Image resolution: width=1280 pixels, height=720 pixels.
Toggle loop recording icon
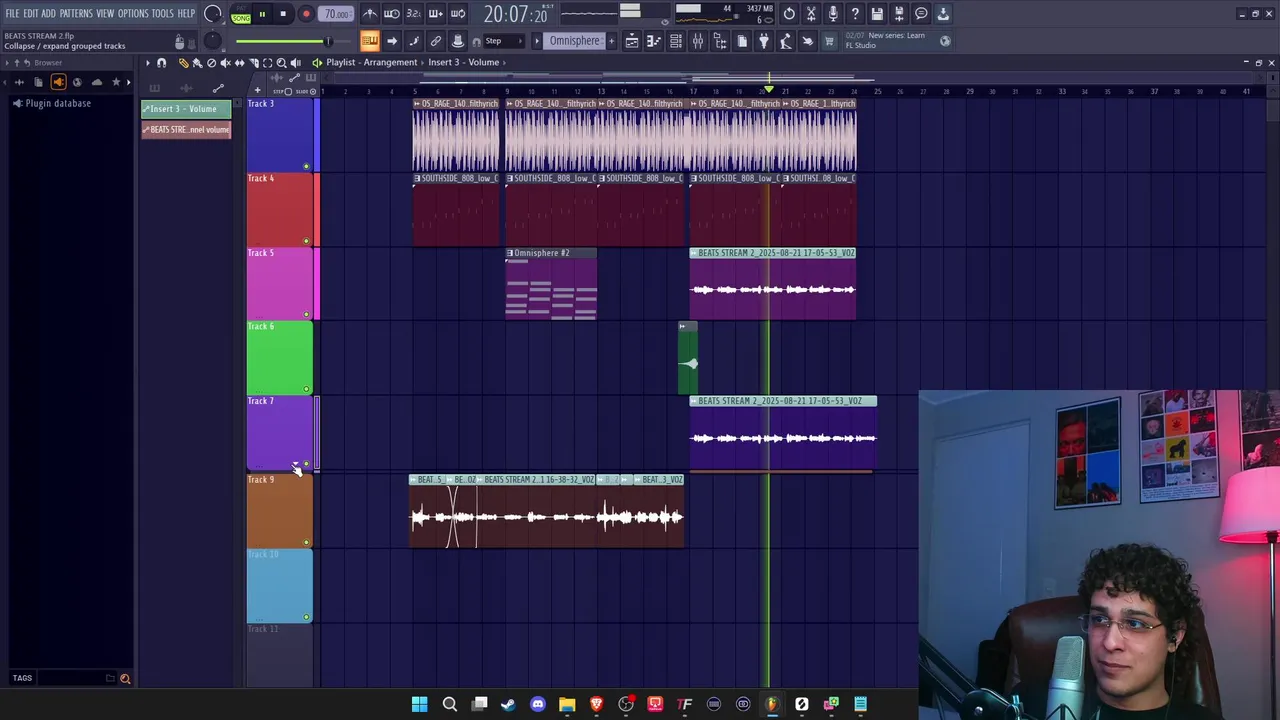458,14
